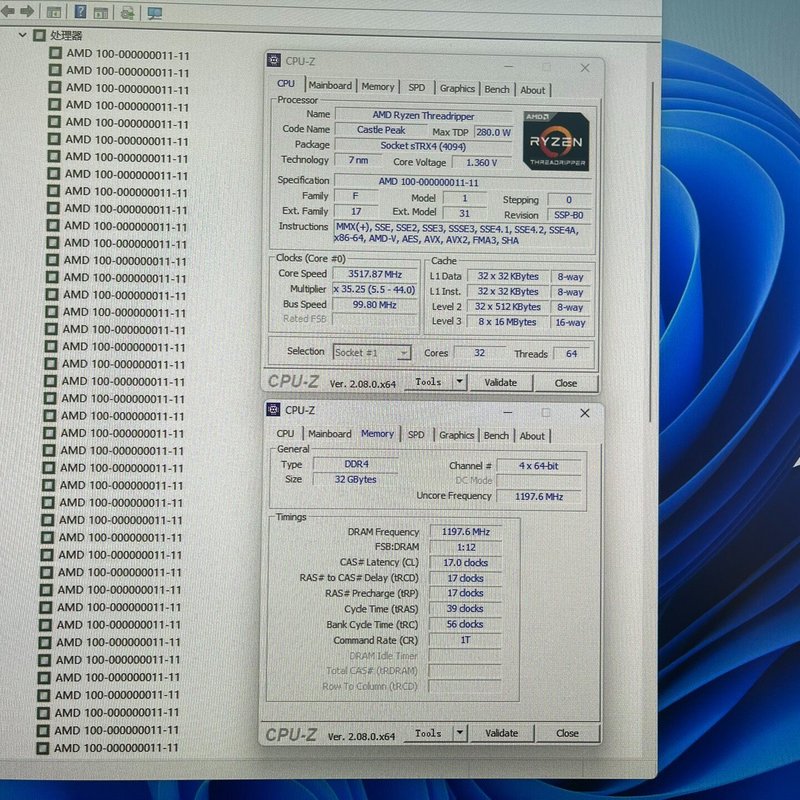Click the Core Voltage value '1.360 V'
This screenshot has height=800, width=800.
(x=482, y=163)
